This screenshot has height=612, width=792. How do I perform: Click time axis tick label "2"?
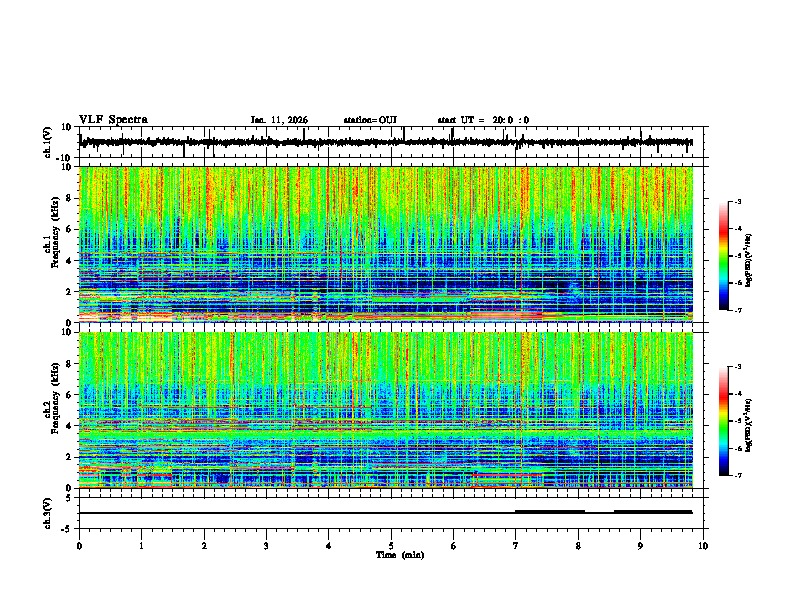[204, 546]
